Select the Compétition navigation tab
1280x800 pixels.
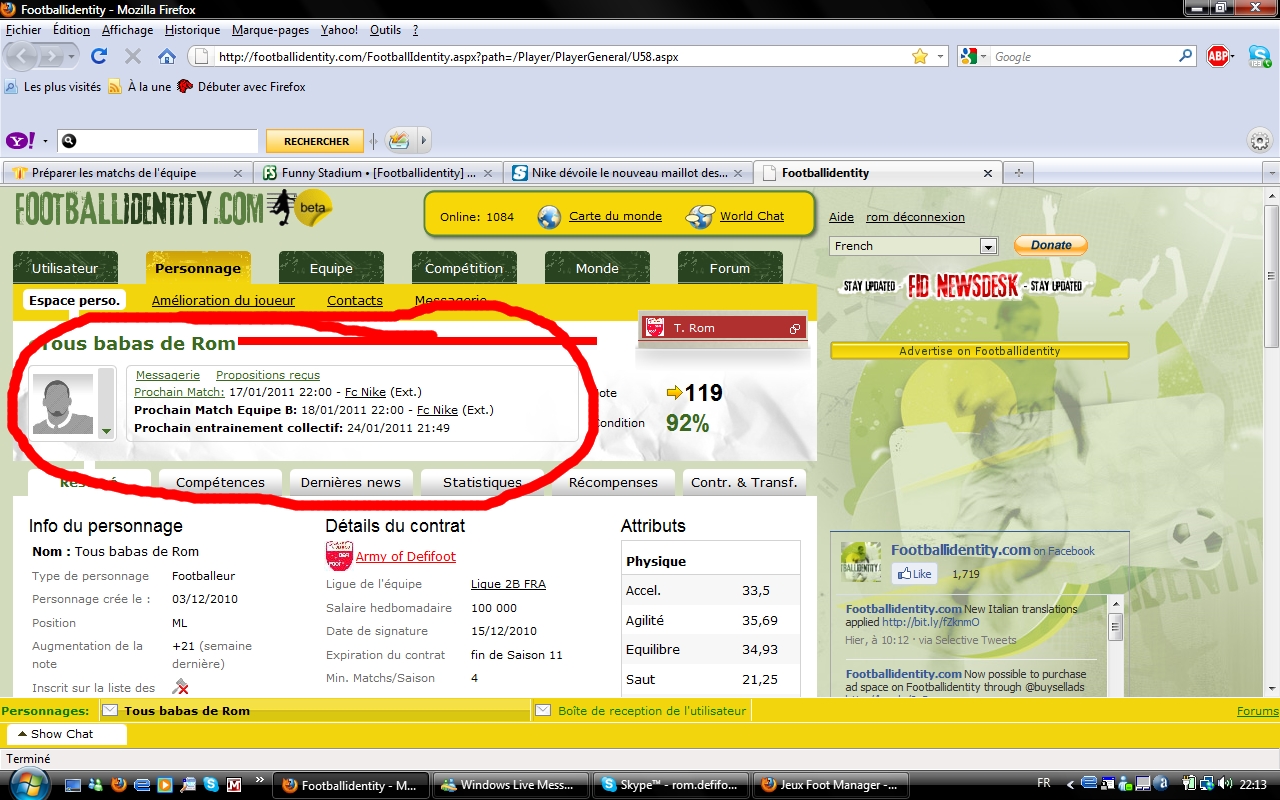tap(464, 268)
